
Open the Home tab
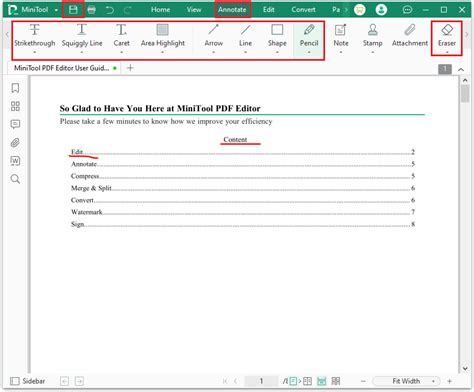click(160, 10)
